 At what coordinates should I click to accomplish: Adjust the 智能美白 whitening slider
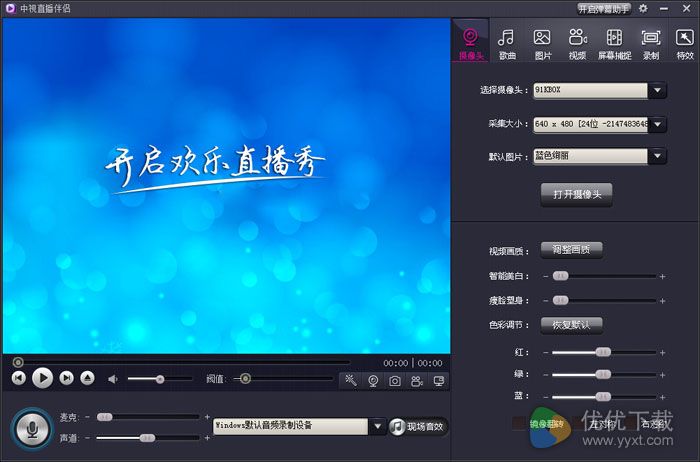(604, 276)
